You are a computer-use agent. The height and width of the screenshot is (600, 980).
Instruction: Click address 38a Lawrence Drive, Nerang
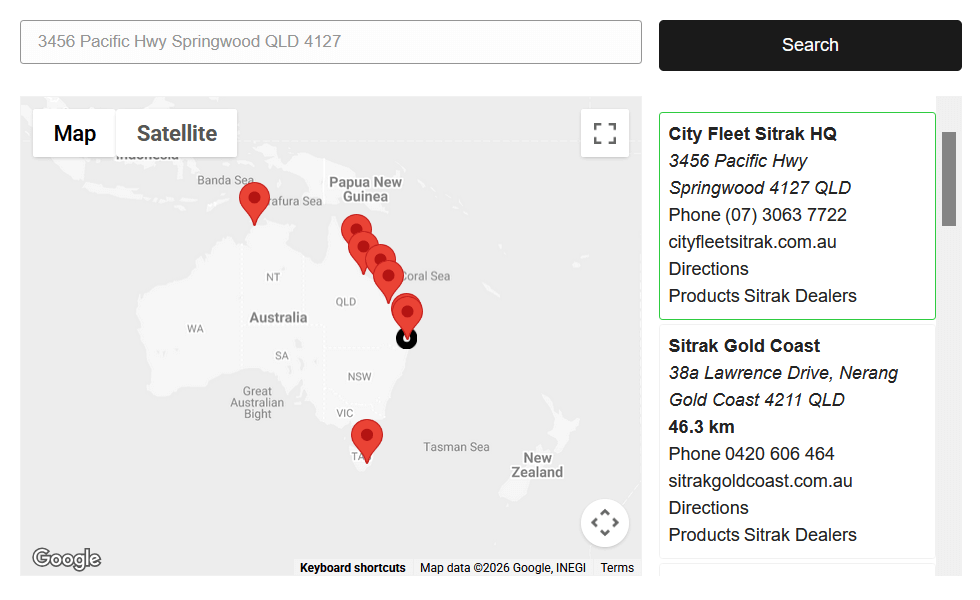[x=782, y=372]
